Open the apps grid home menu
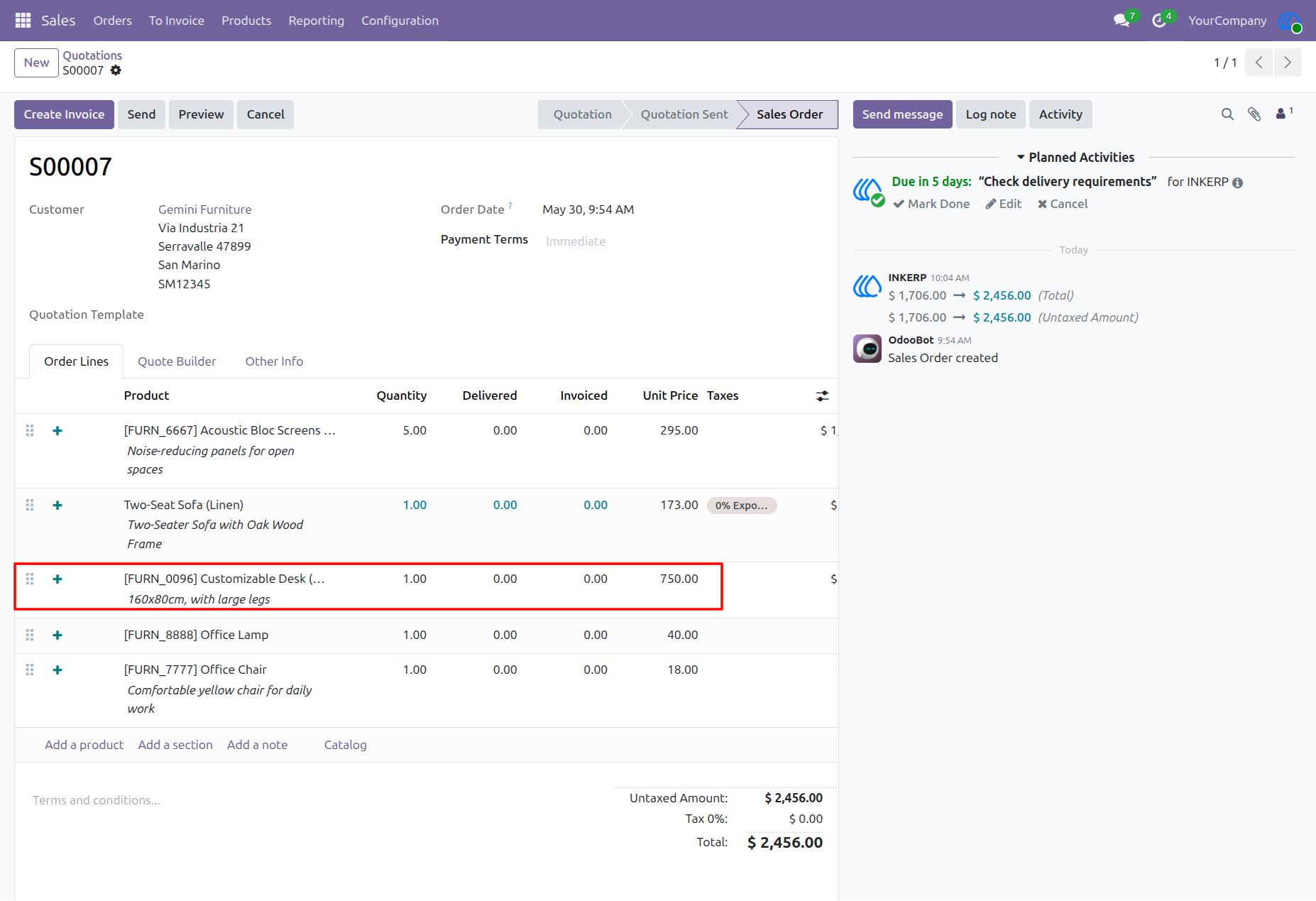The height and width of the screenshot is (901, 1316). (23, 21)
